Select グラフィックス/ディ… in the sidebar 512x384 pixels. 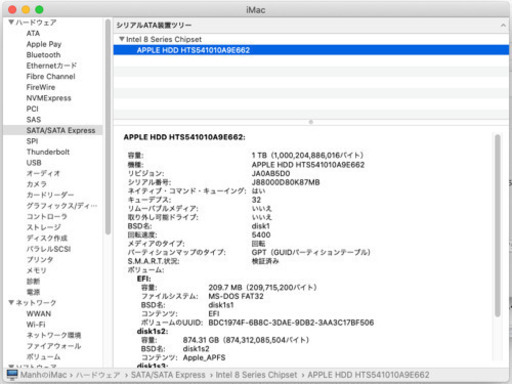[x=62, y=206]
